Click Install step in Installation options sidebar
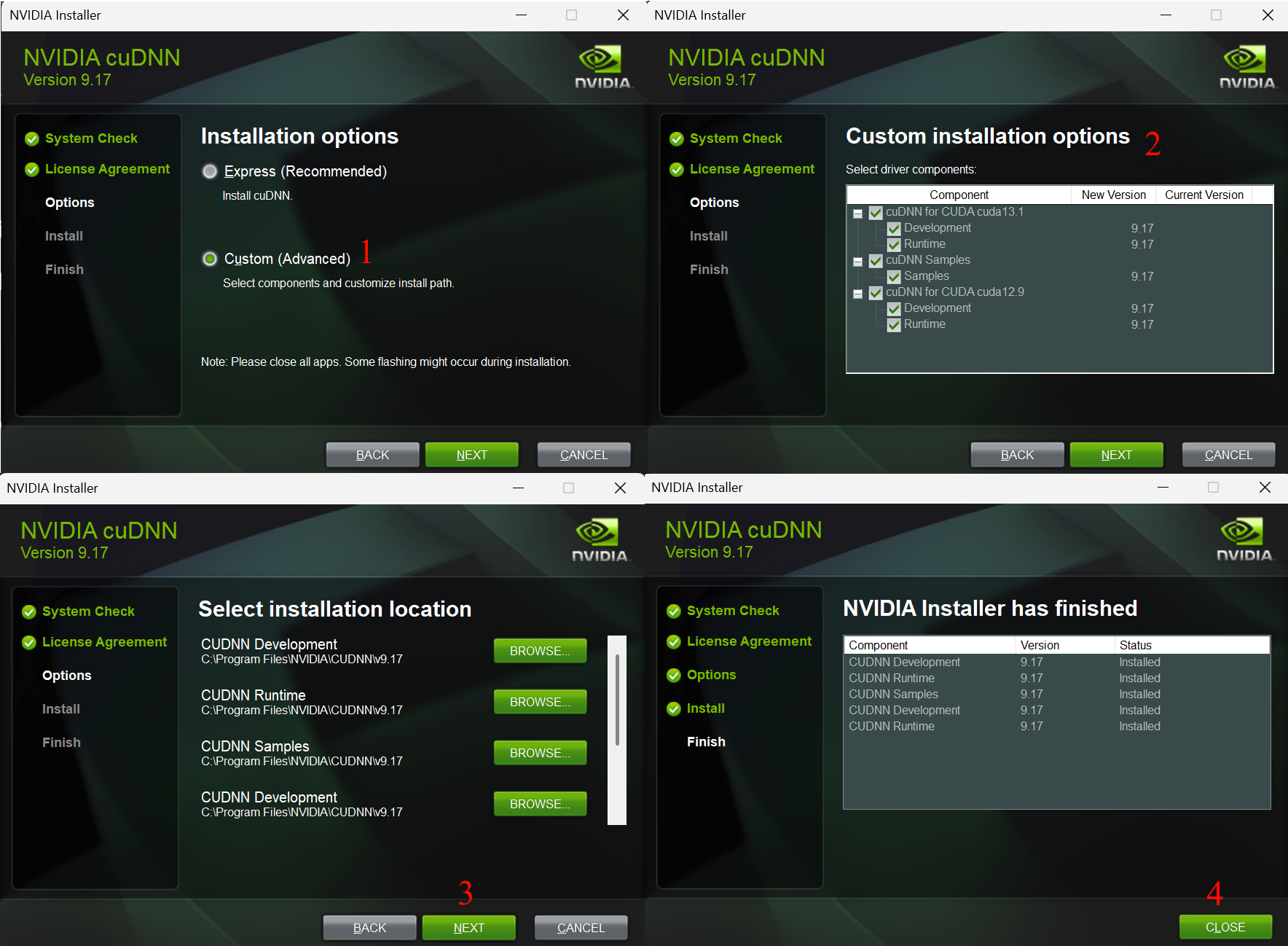The image size is (1288, 946). coord(64,236)
